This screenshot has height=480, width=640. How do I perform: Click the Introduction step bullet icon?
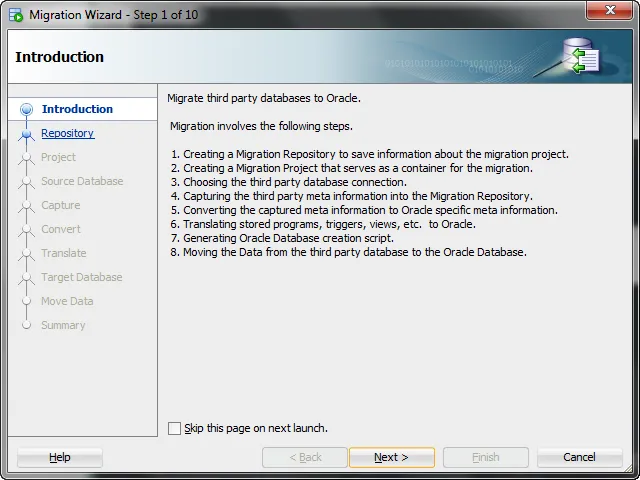pos(27,109)
